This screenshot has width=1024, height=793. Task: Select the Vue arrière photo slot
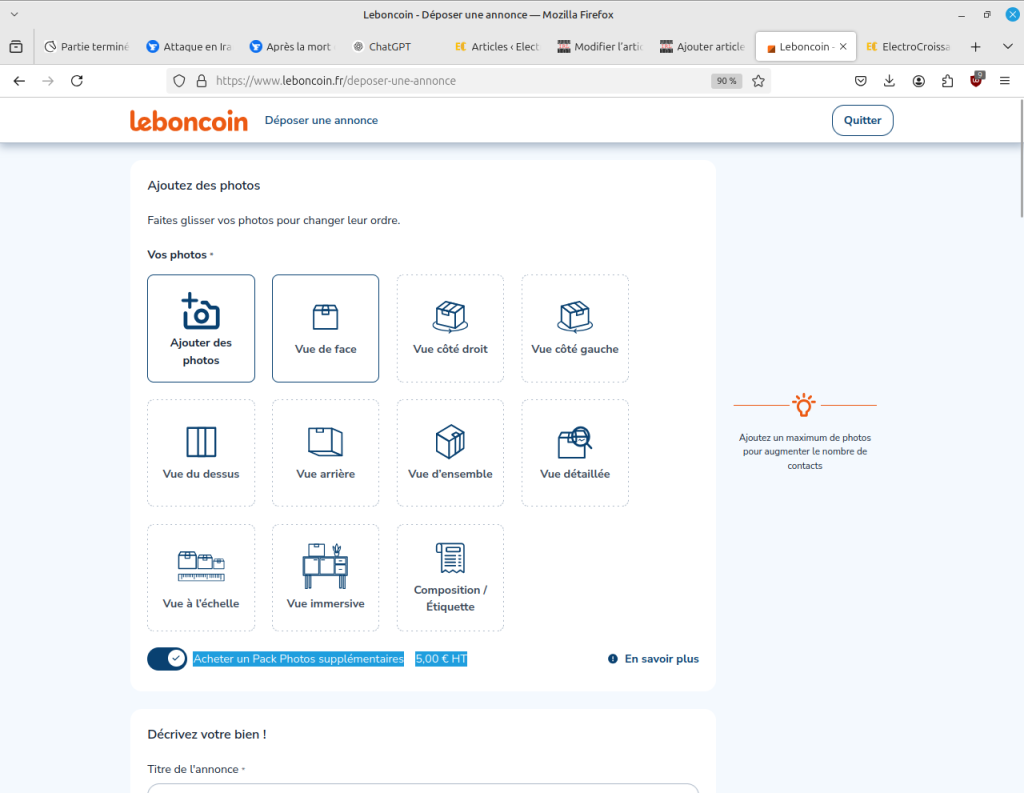[x=325, y=453]
